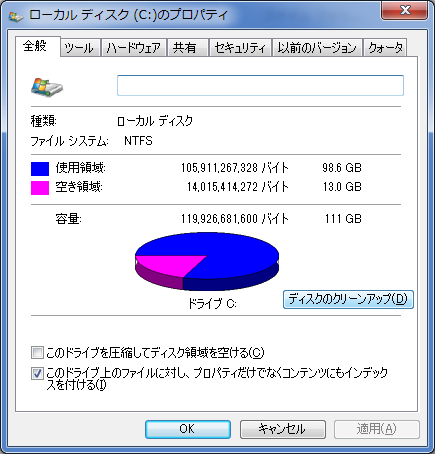Switch to the ツール tab
438x457 pixels.
tap(81, 48)
